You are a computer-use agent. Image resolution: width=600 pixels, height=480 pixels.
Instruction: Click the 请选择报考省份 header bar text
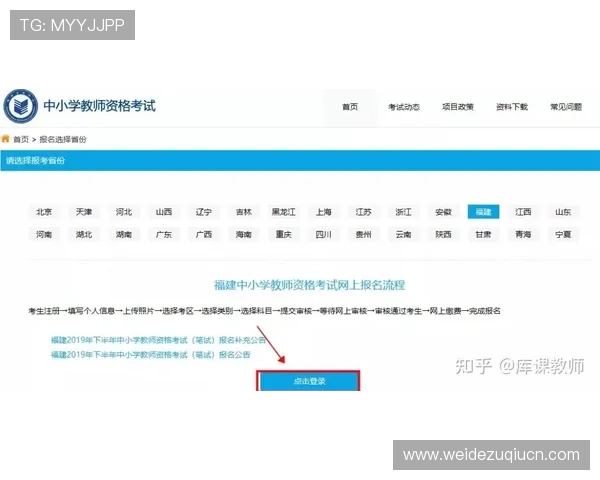(35, 160)
